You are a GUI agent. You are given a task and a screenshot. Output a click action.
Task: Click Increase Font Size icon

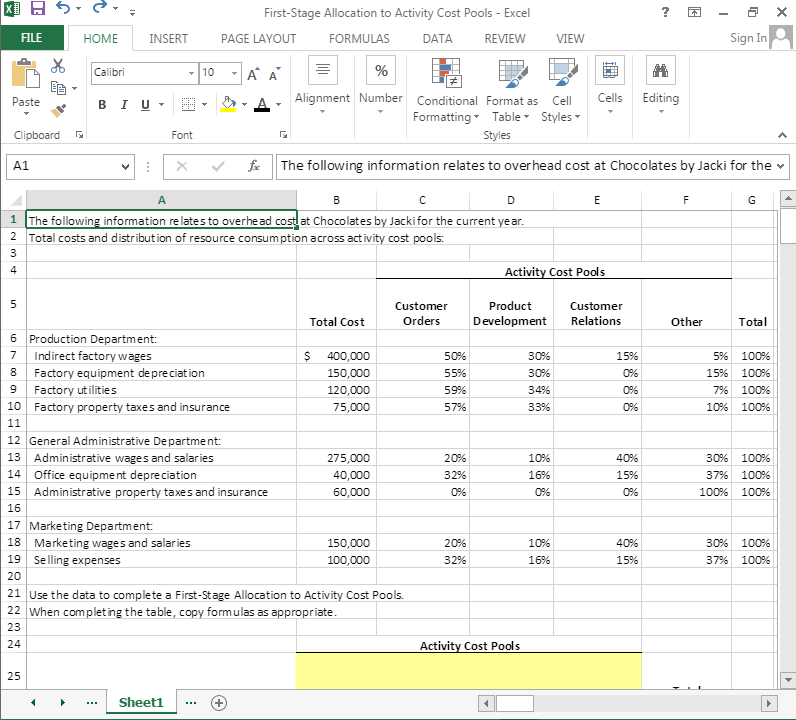[253, 74]
